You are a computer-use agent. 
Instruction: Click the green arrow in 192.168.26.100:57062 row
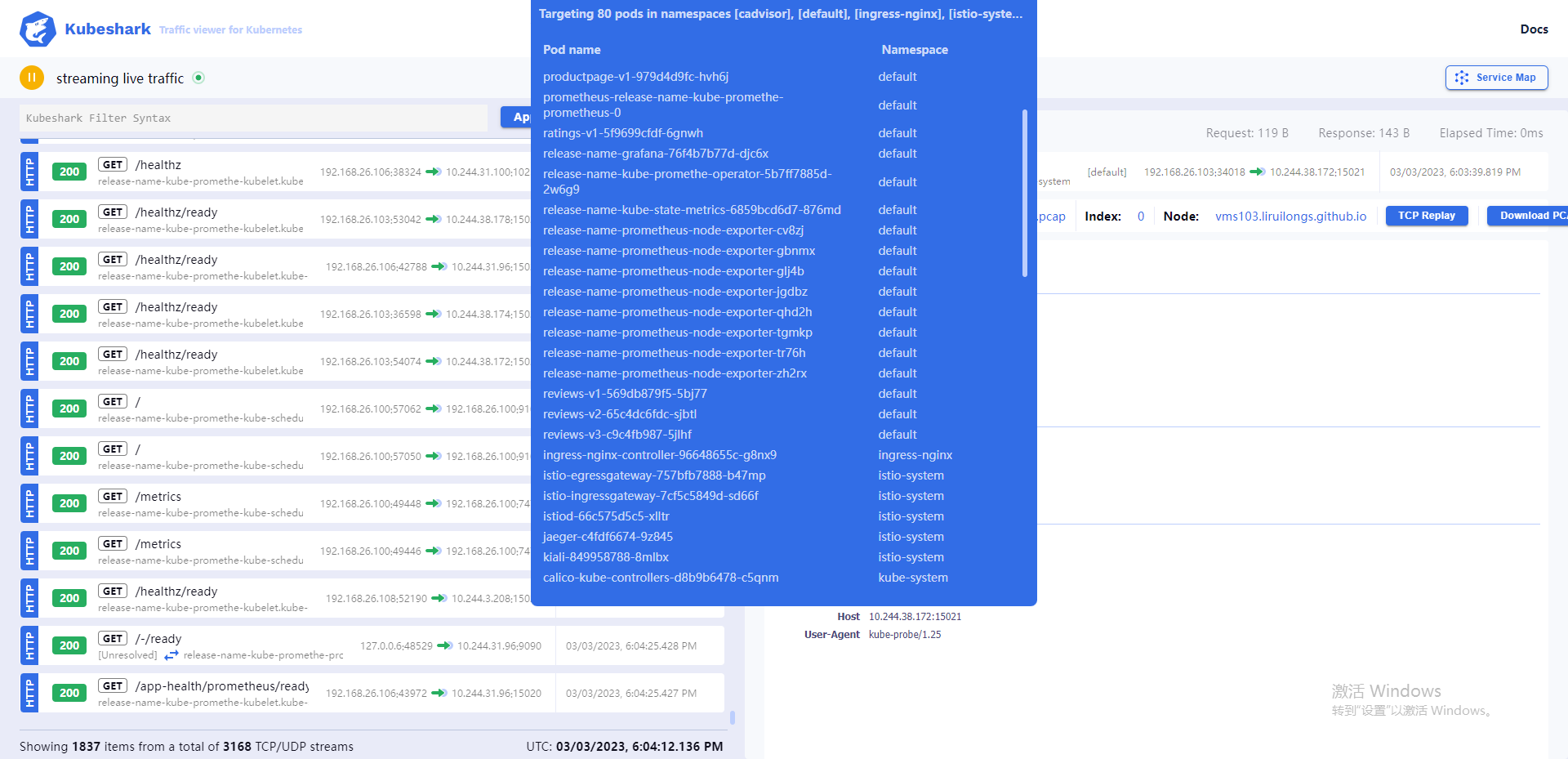click(x=434, y=409)
